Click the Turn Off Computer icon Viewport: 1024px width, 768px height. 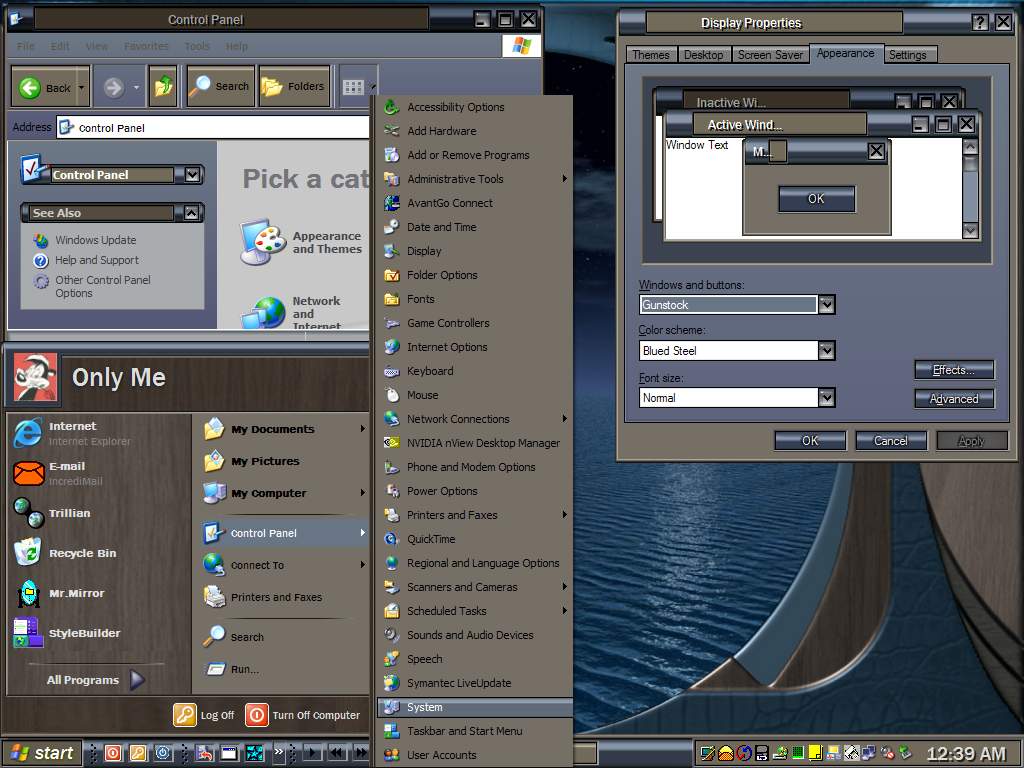(x=257, y=714)
